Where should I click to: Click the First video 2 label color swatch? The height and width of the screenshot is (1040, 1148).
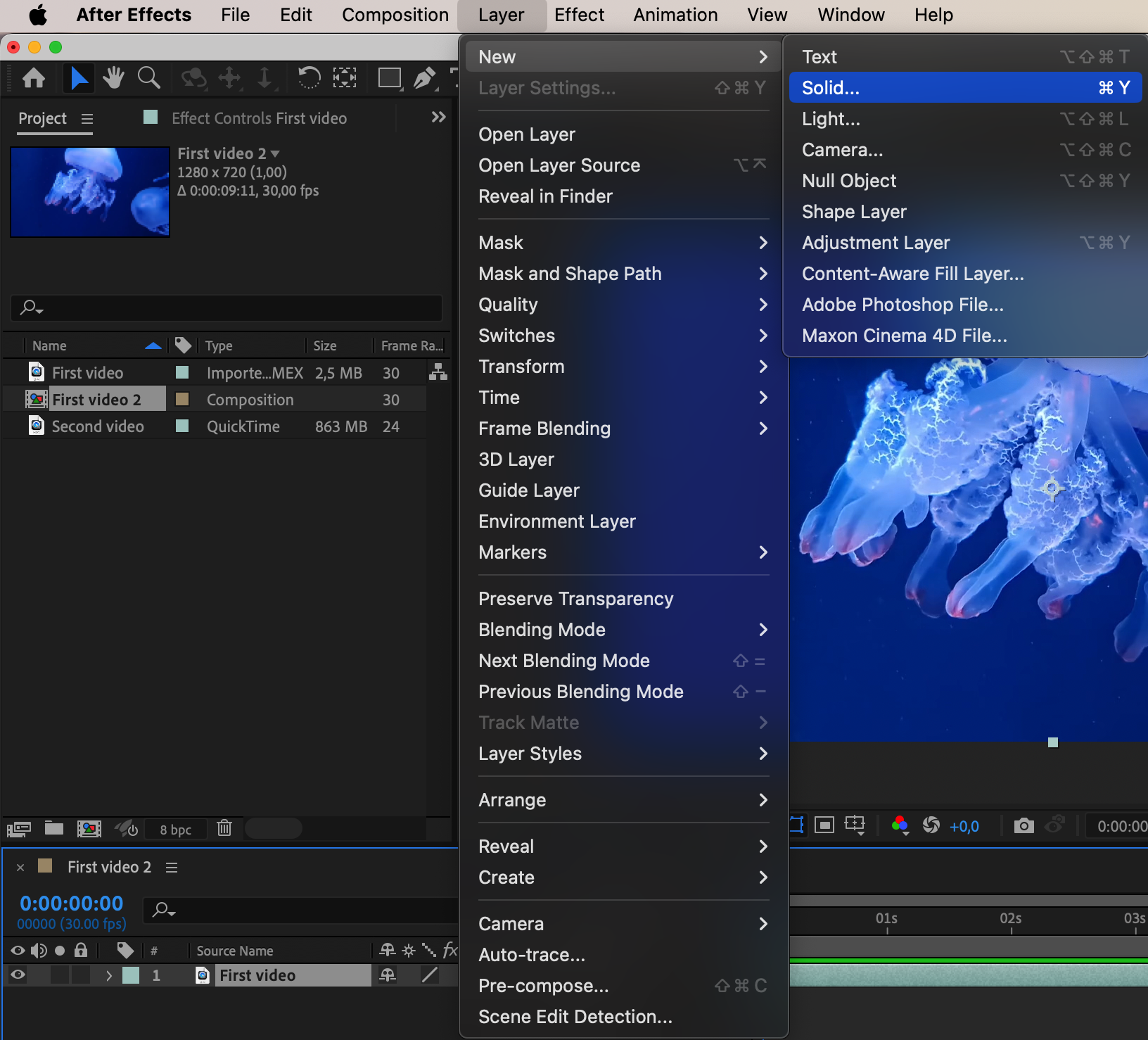182,400
